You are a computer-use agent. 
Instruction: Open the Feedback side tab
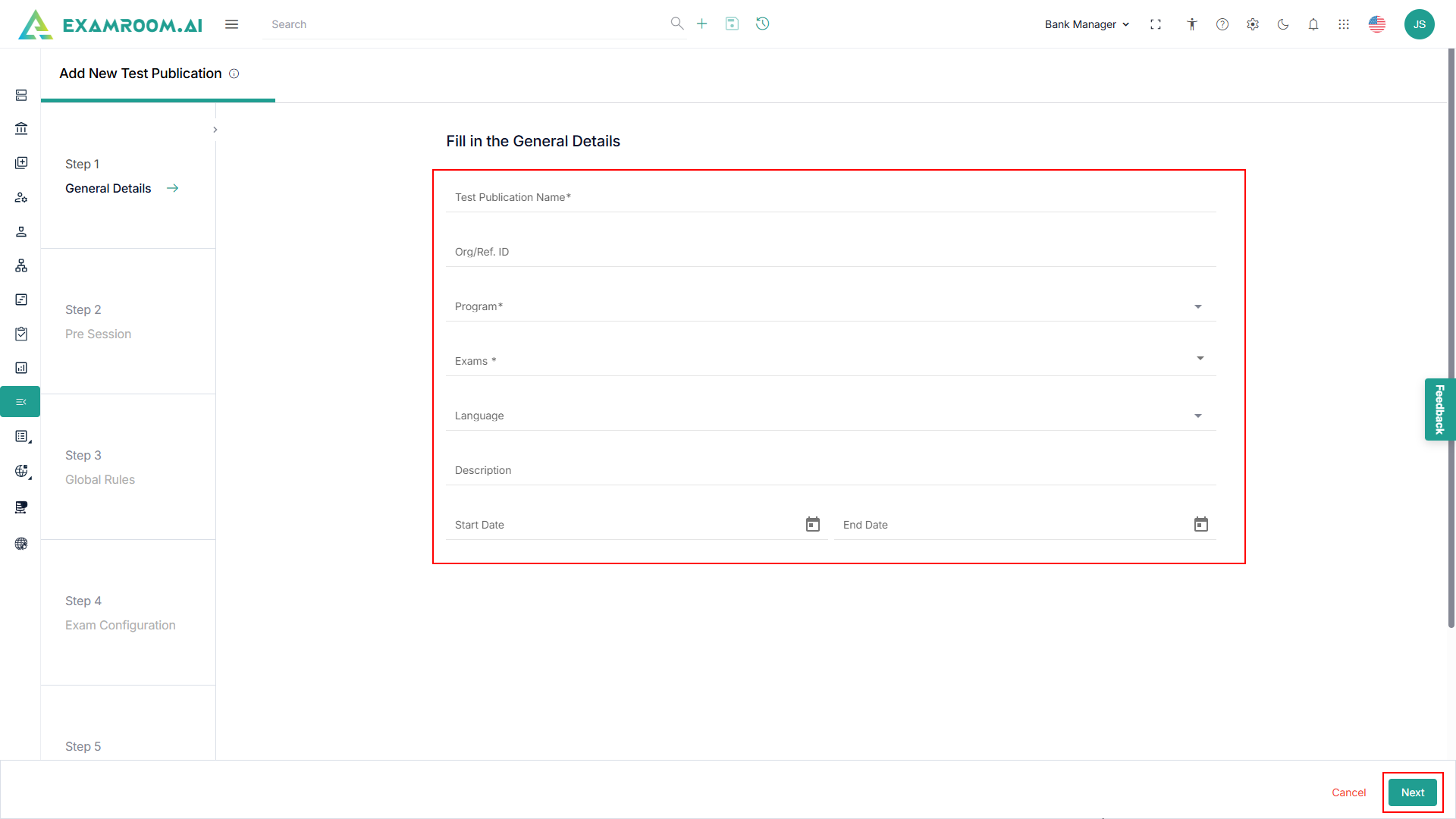(x=1439, y=409)
